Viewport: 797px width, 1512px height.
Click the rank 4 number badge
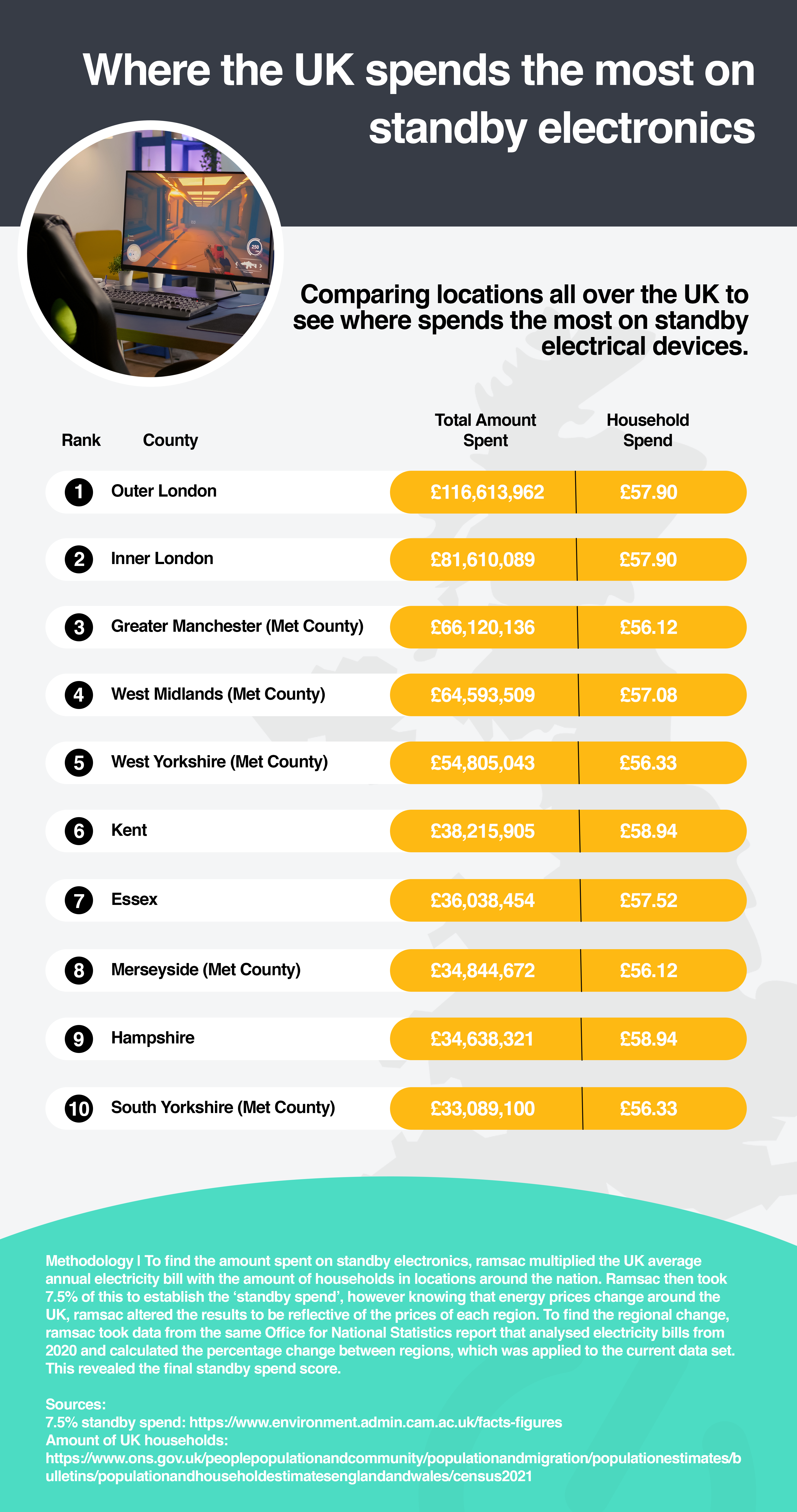pyautogui.click(x=79, y=695)
